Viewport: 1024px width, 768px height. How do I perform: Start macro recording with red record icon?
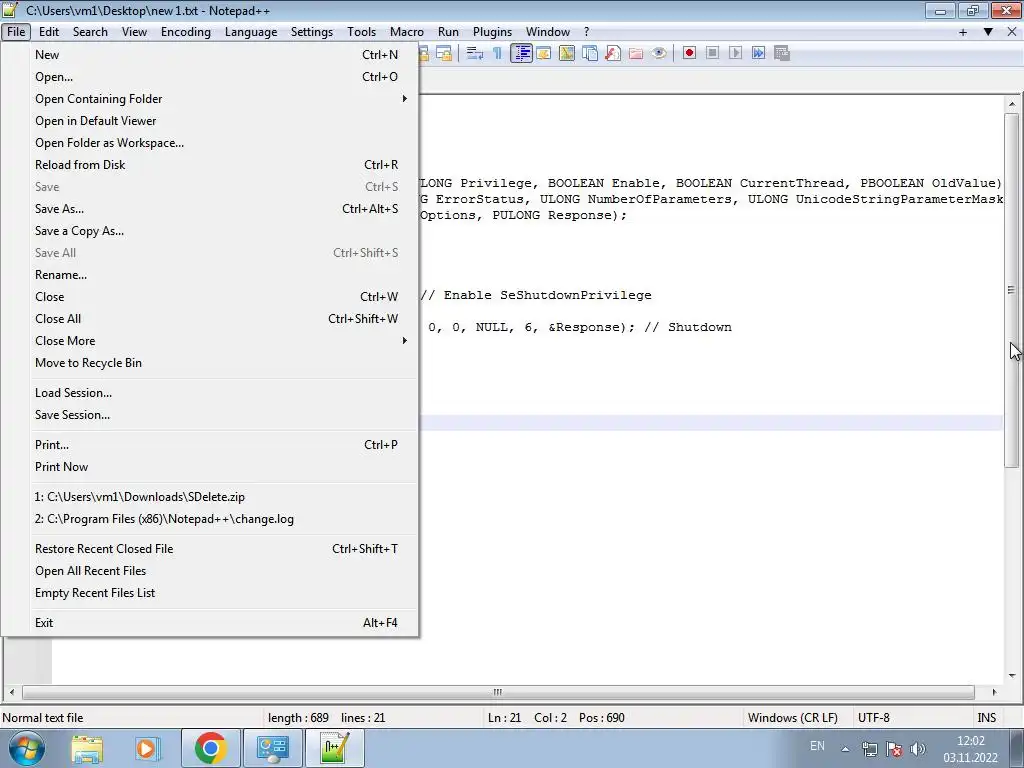689,54
